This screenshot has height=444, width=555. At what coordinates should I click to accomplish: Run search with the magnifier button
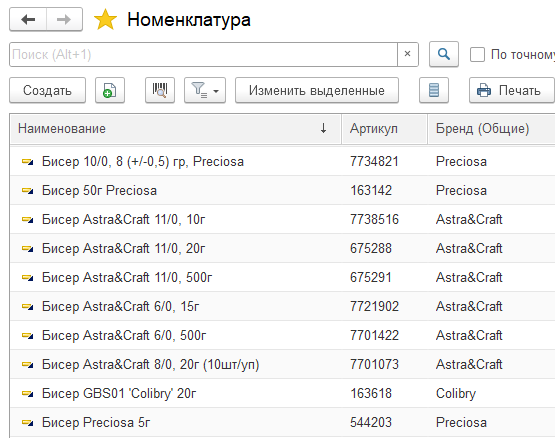[x=444, y=54]
